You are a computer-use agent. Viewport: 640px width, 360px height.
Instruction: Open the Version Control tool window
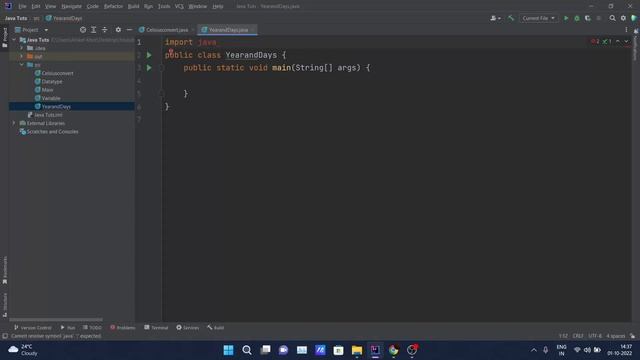tap(33, 328)
